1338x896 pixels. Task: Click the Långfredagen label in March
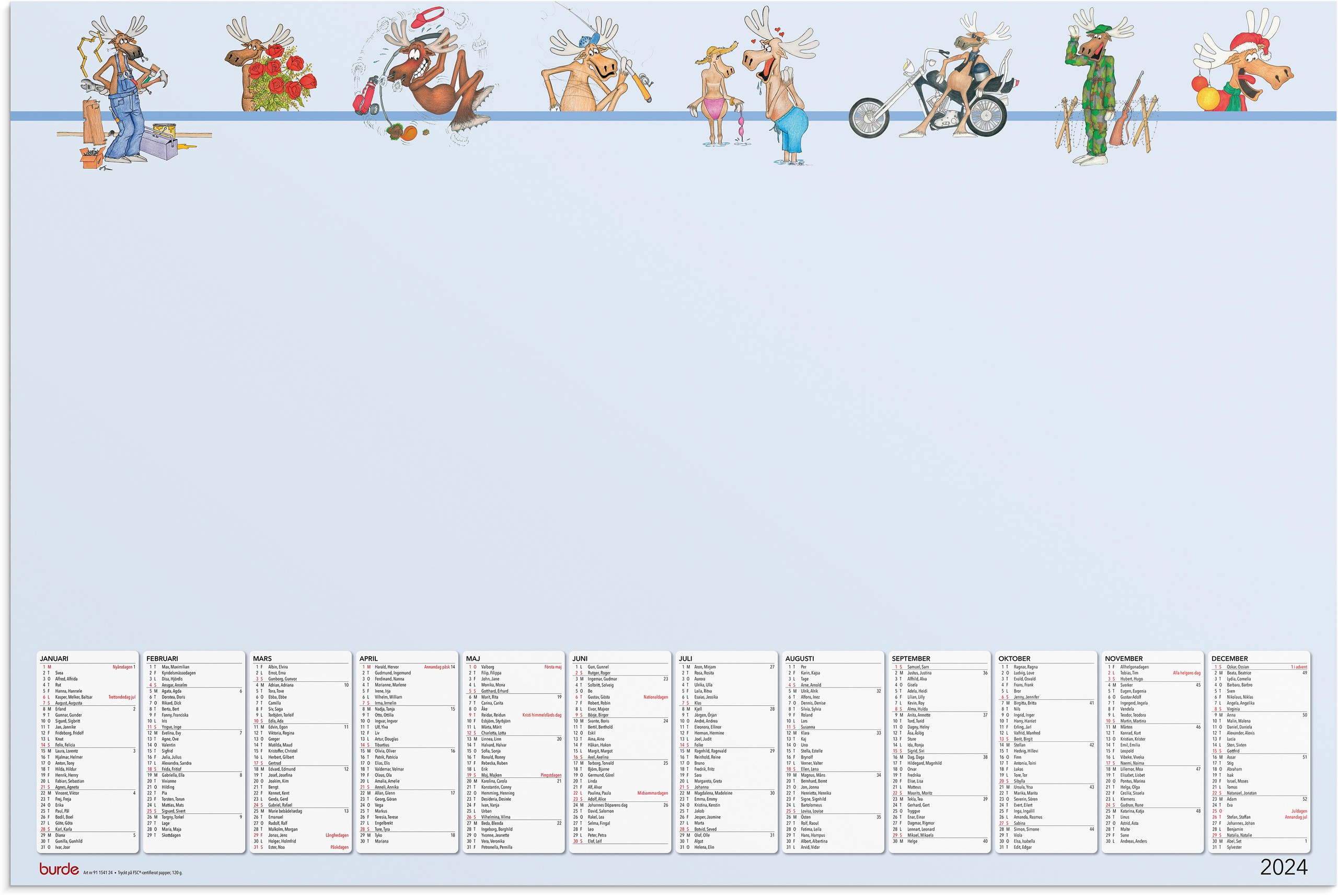pos(337,835)
